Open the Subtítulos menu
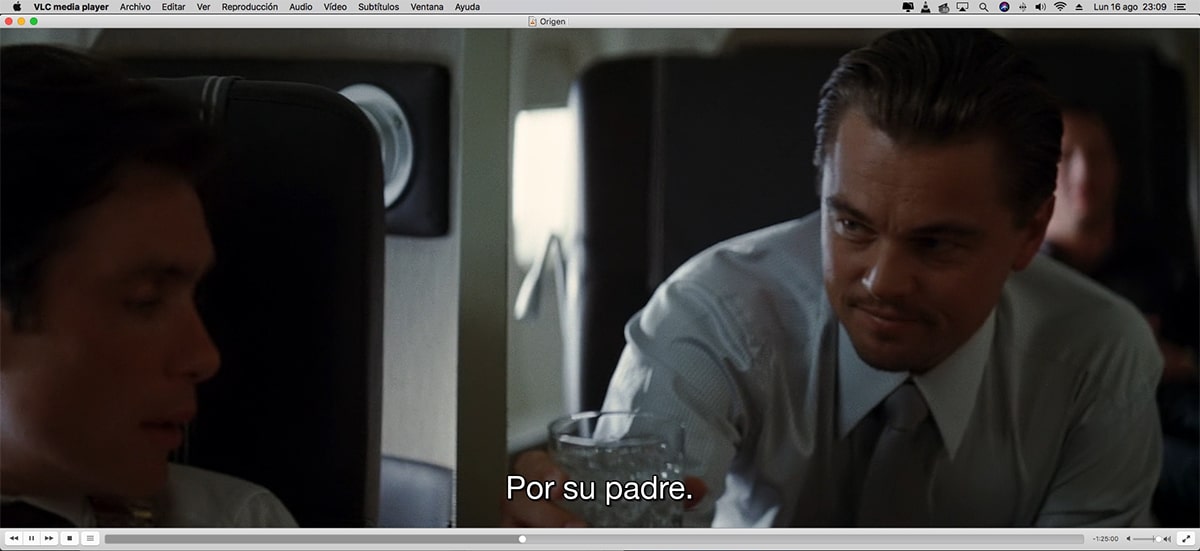Image resolution: width=1200 pixels, height=551 pixels. 378,6
